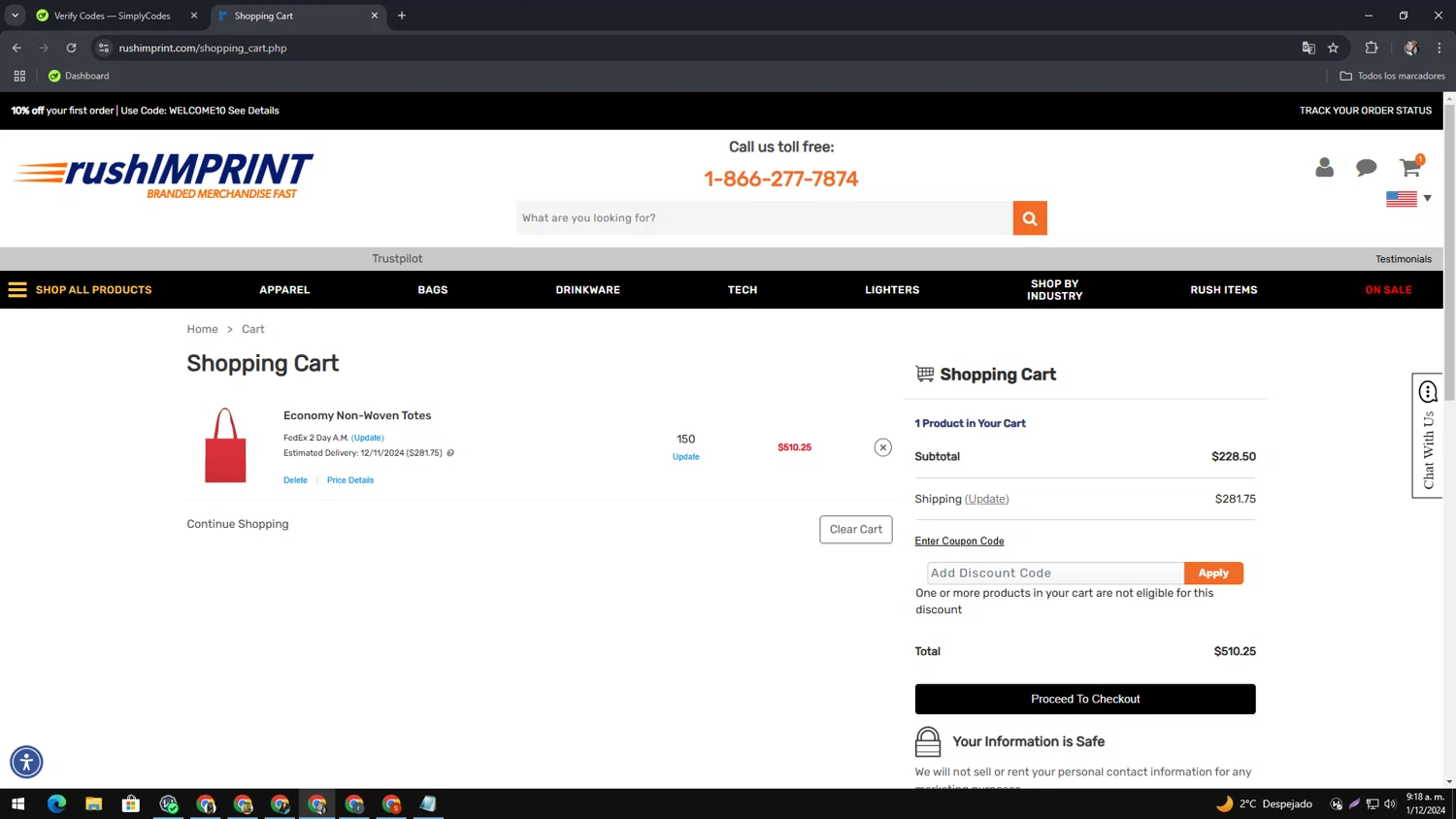View site information icon in address bar
1456x819 pixels.
click(x=104, y=48)
